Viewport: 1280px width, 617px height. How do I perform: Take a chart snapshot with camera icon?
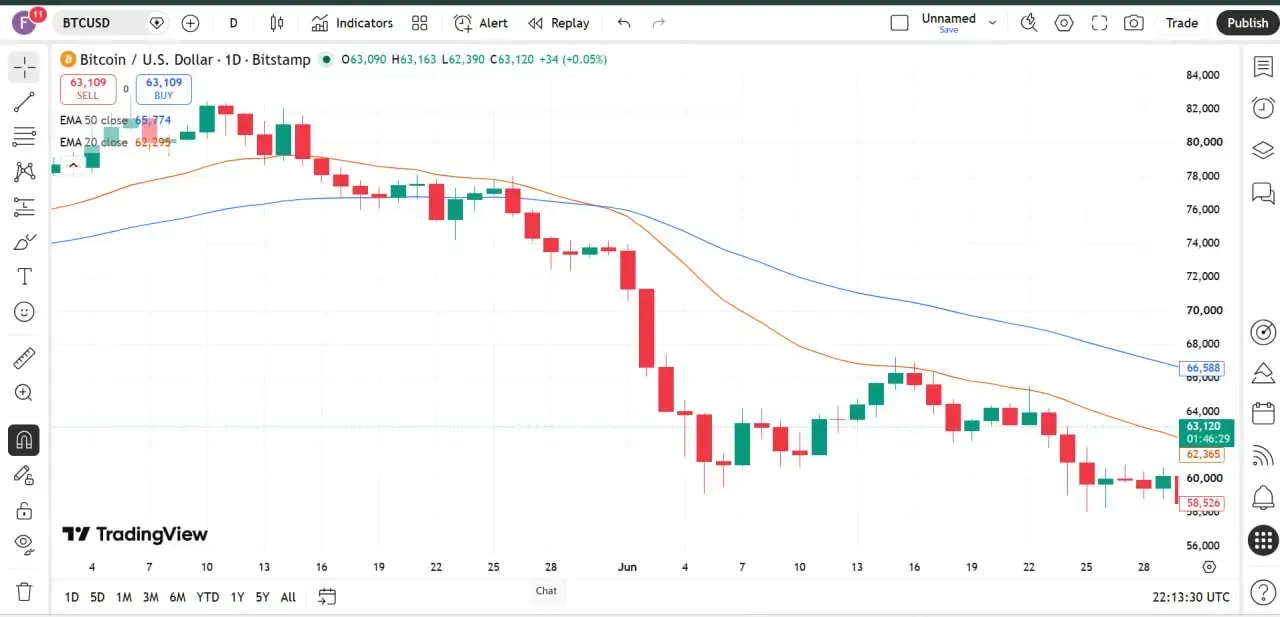tap(1134, 22)
